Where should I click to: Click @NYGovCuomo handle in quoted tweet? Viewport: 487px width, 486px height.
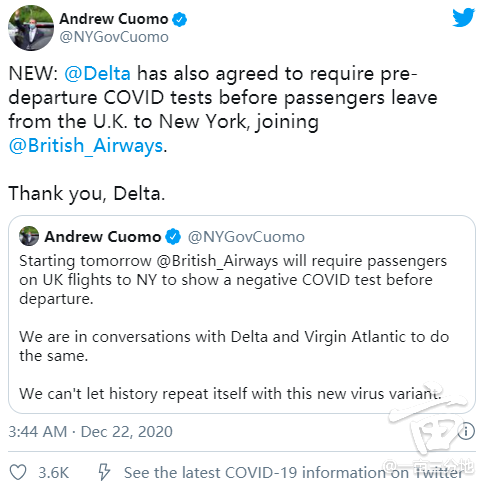coord(246,237)
